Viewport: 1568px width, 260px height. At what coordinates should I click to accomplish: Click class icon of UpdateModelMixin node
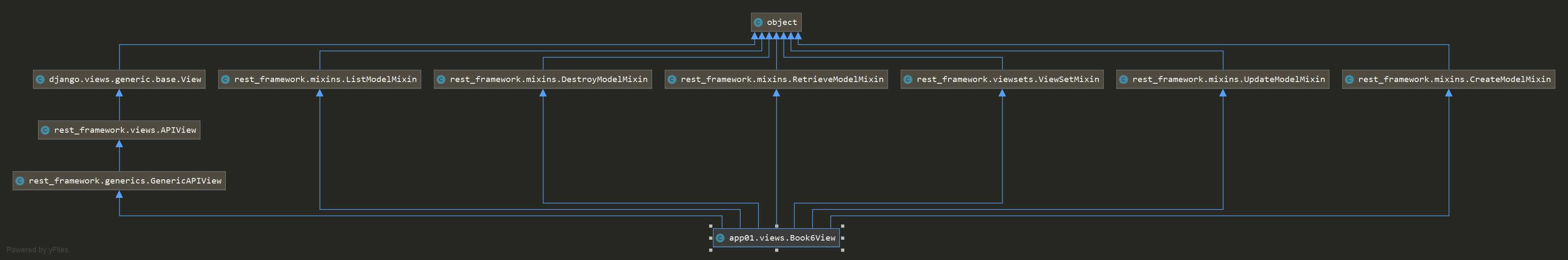(x=1124, y=79)
